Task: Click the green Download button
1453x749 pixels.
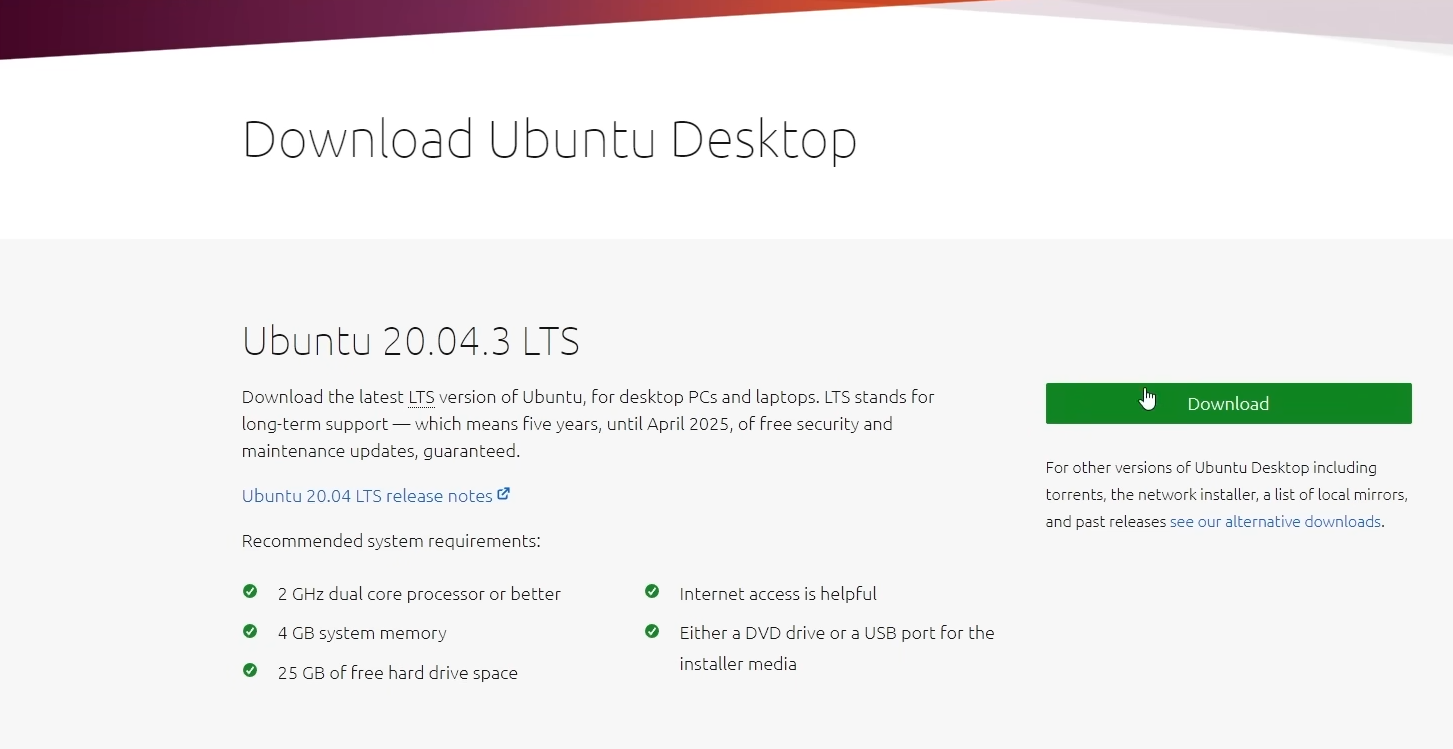Action: [x=1228, y=403]
